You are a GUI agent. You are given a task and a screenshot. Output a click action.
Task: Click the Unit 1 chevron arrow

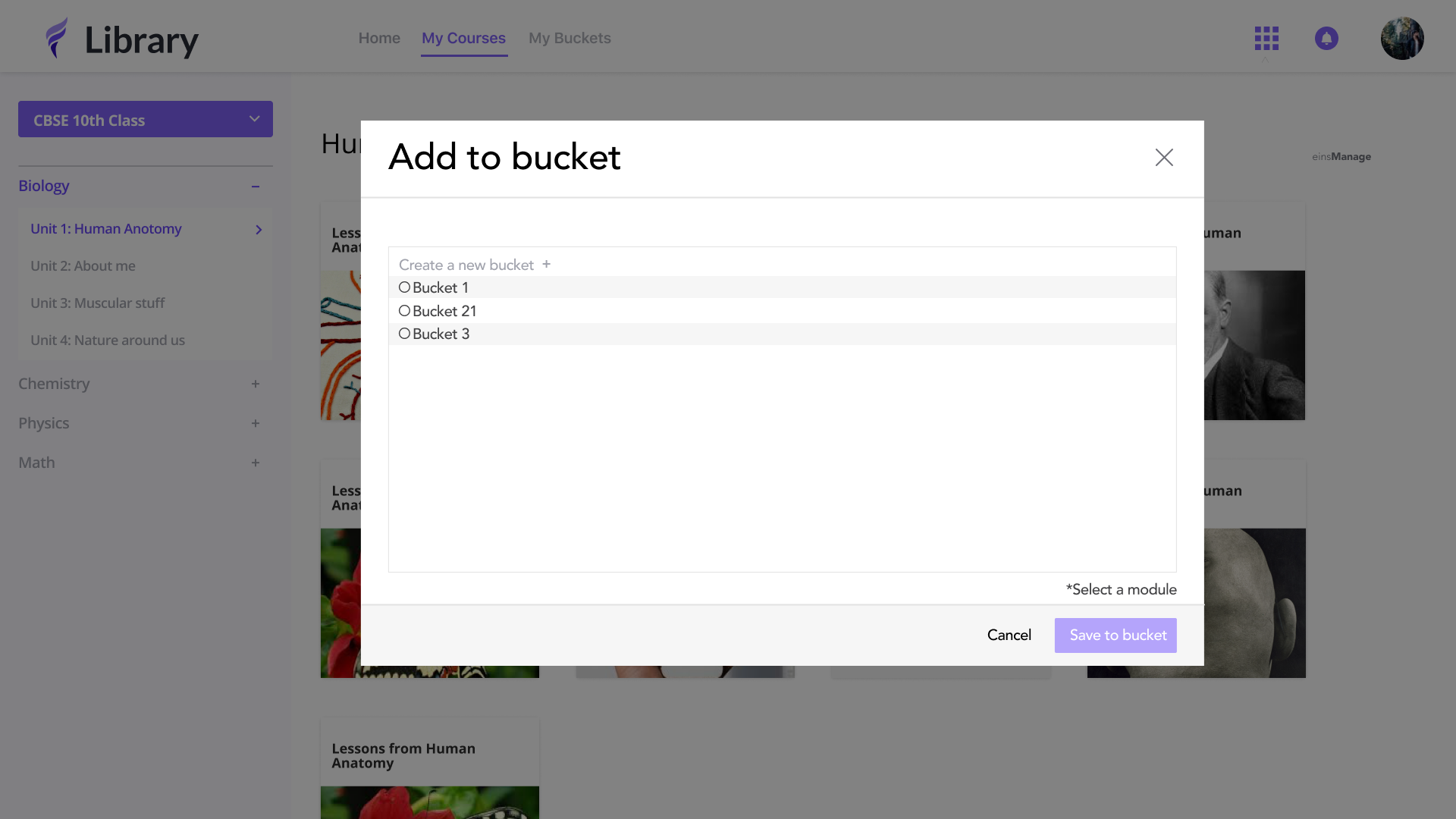(x=259, y=230)
